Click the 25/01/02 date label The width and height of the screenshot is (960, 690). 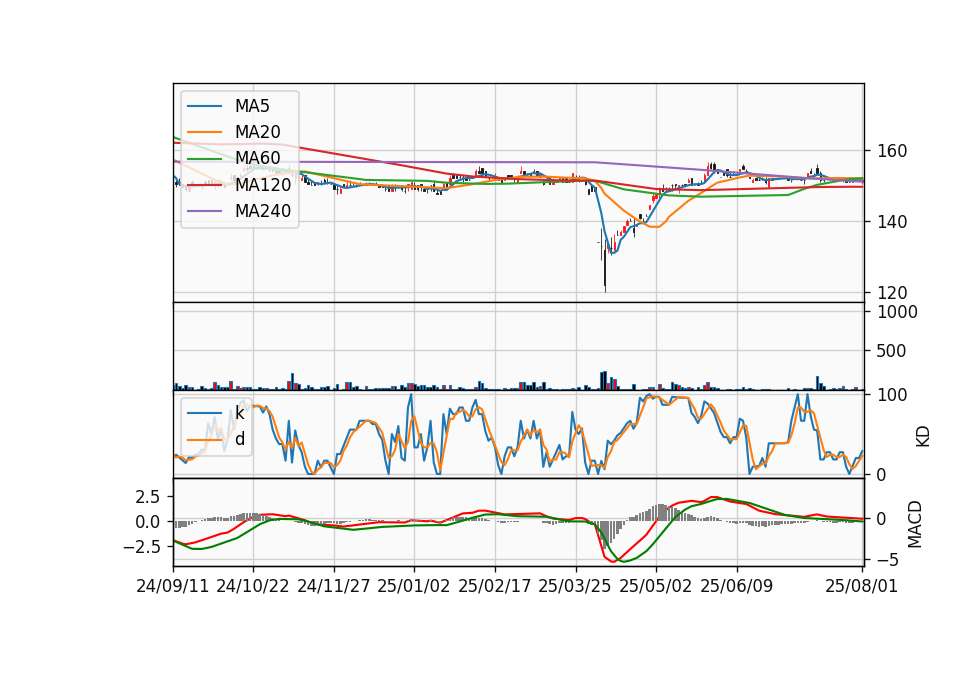[414, 586]
